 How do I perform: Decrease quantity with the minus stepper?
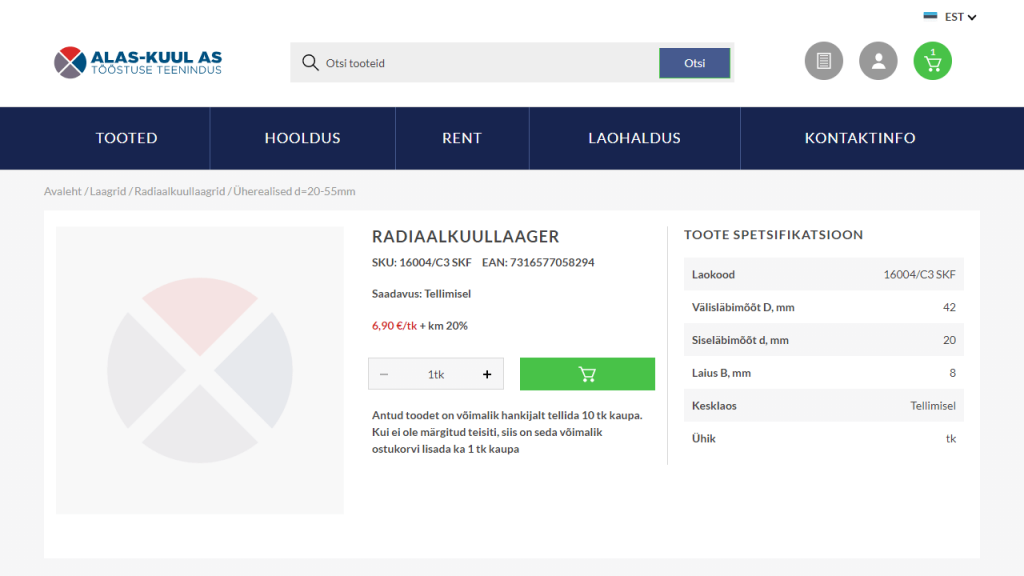pyautogui.click(x=383, y=373)
